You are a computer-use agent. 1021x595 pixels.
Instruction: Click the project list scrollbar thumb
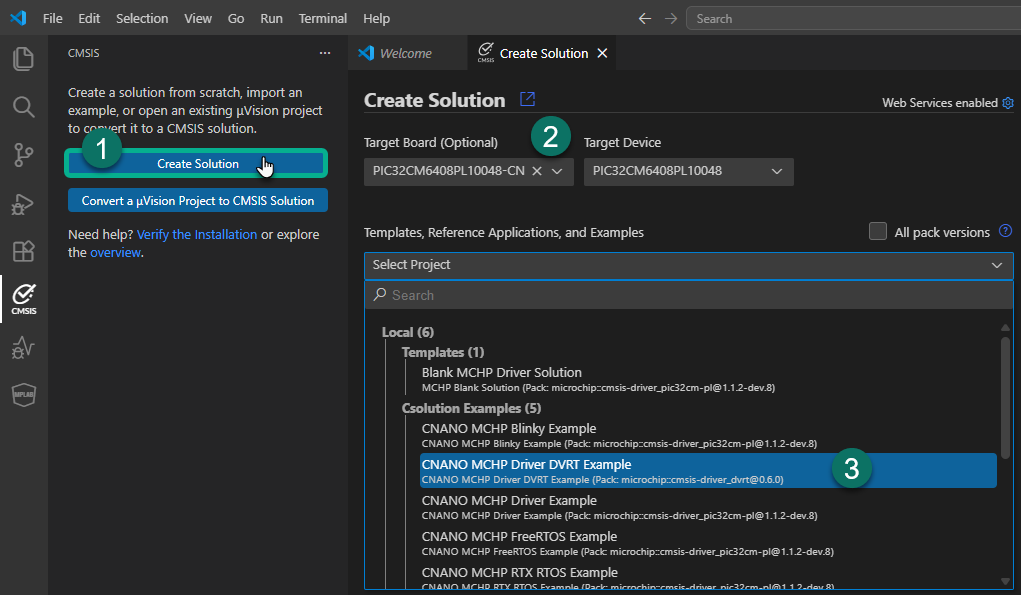click(x=1005, y=397)
